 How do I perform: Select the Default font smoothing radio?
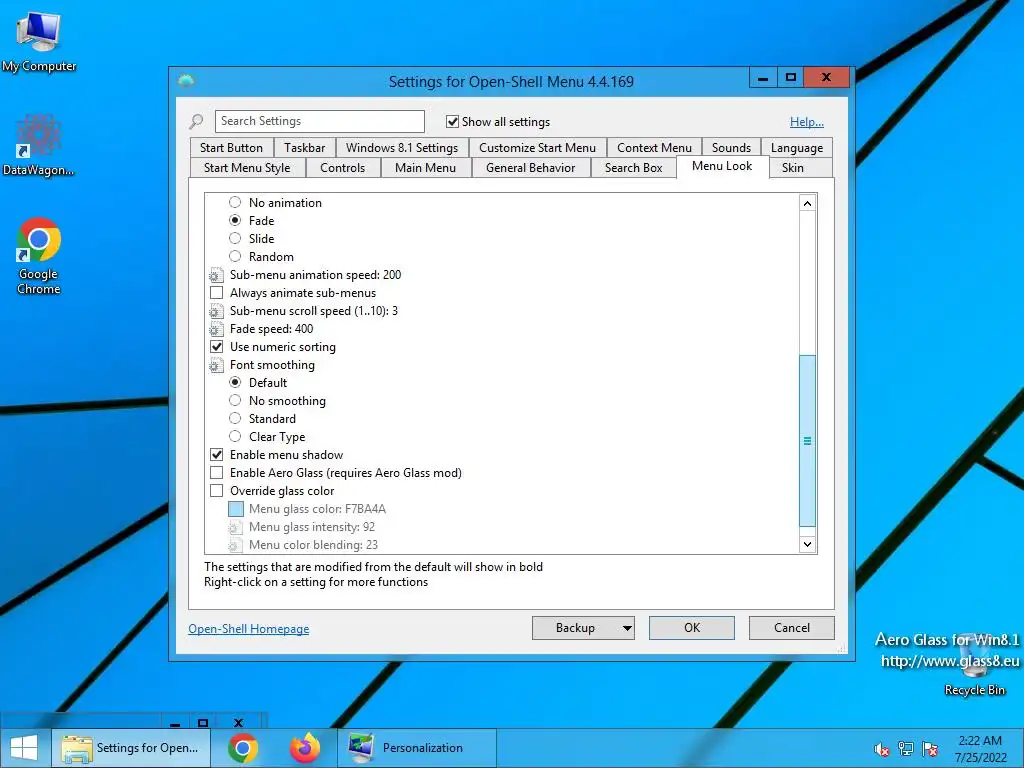coord(235,383)
